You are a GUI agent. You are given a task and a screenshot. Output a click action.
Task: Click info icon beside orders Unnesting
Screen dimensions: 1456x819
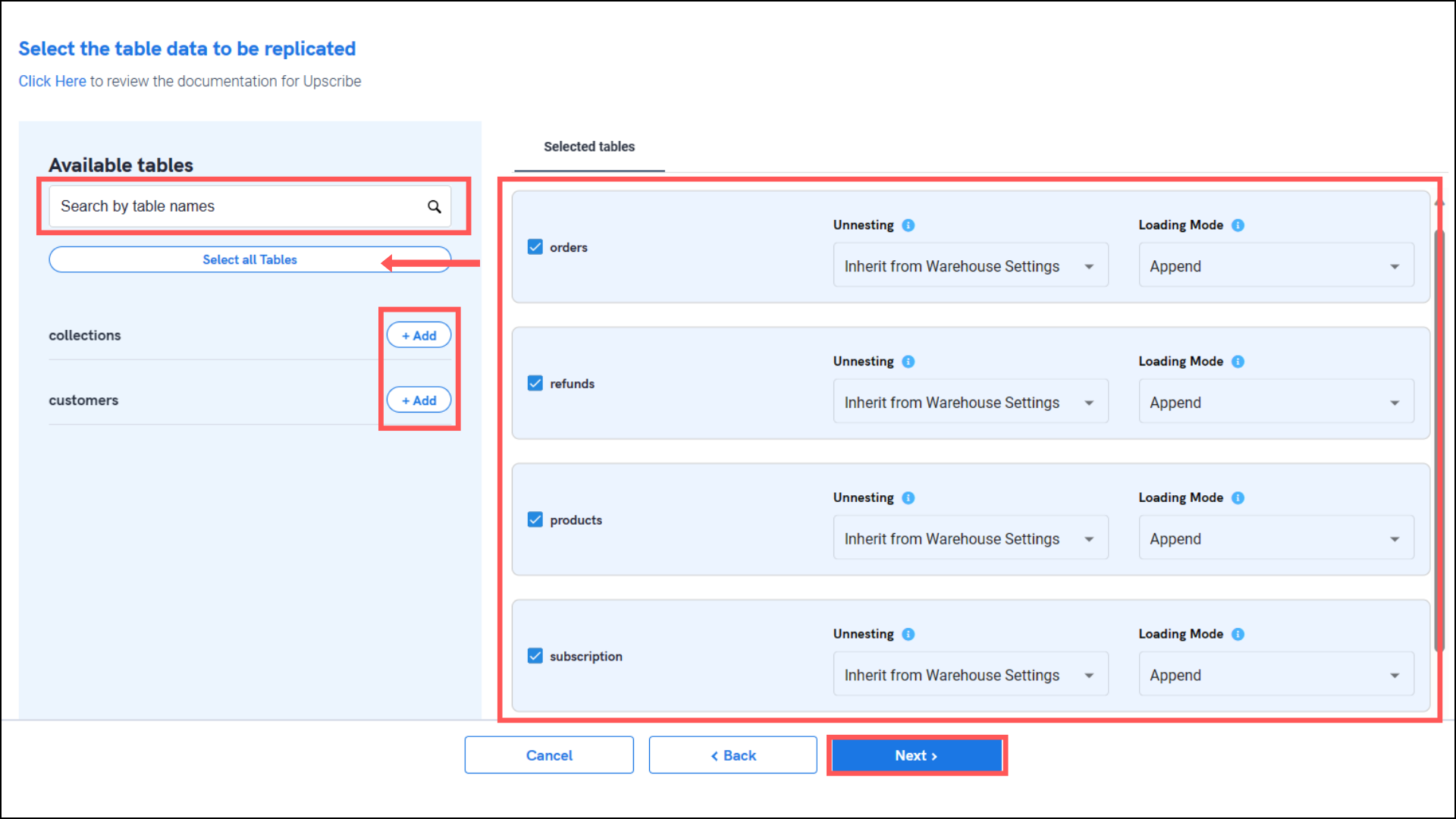tap(908, 225)
